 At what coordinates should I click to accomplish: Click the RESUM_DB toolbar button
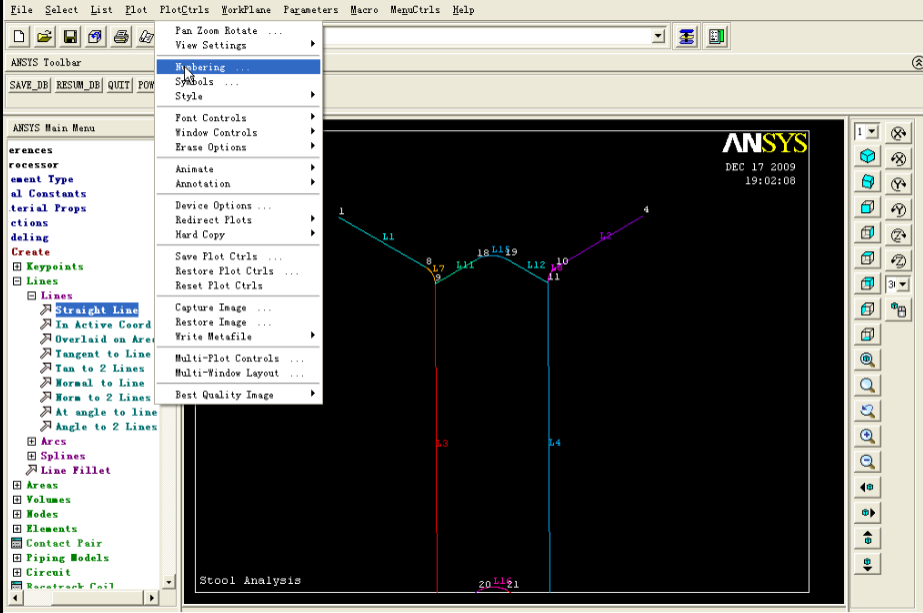click(78, 85)
